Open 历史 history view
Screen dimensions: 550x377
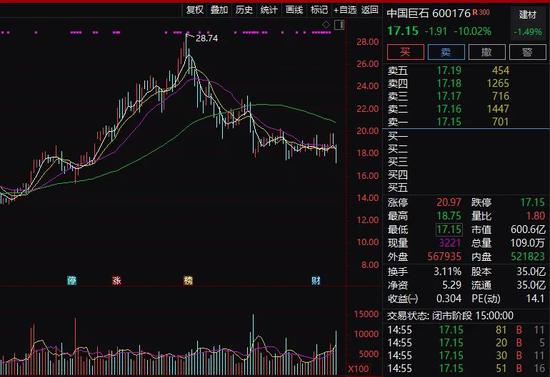244,10
